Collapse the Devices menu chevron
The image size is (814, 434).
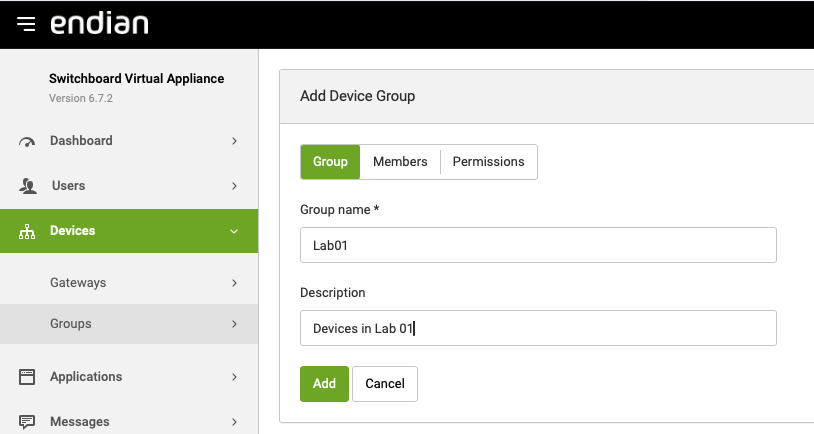point(234,231)
